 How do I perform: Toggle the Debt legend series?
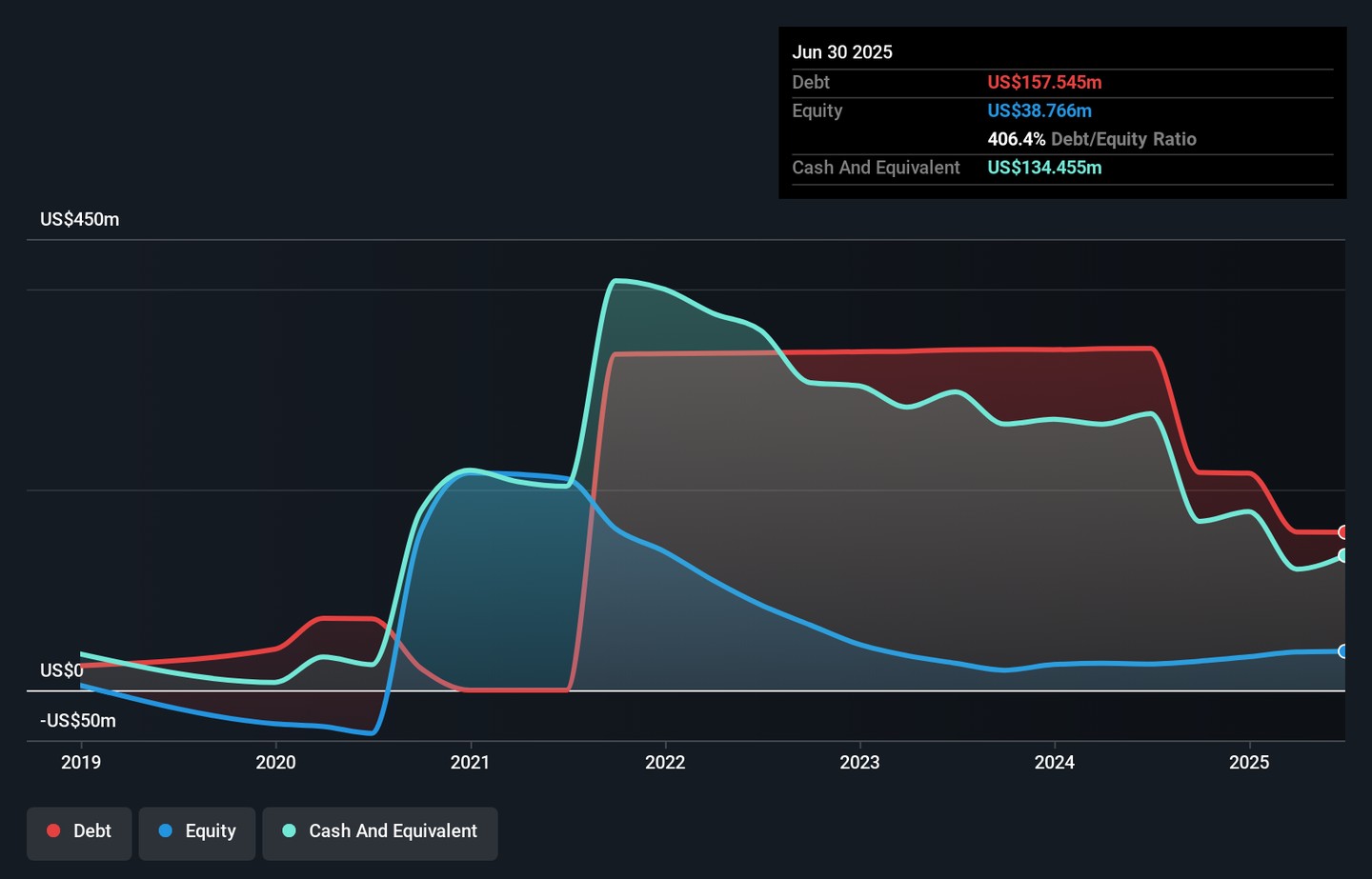tap(79, 832)
